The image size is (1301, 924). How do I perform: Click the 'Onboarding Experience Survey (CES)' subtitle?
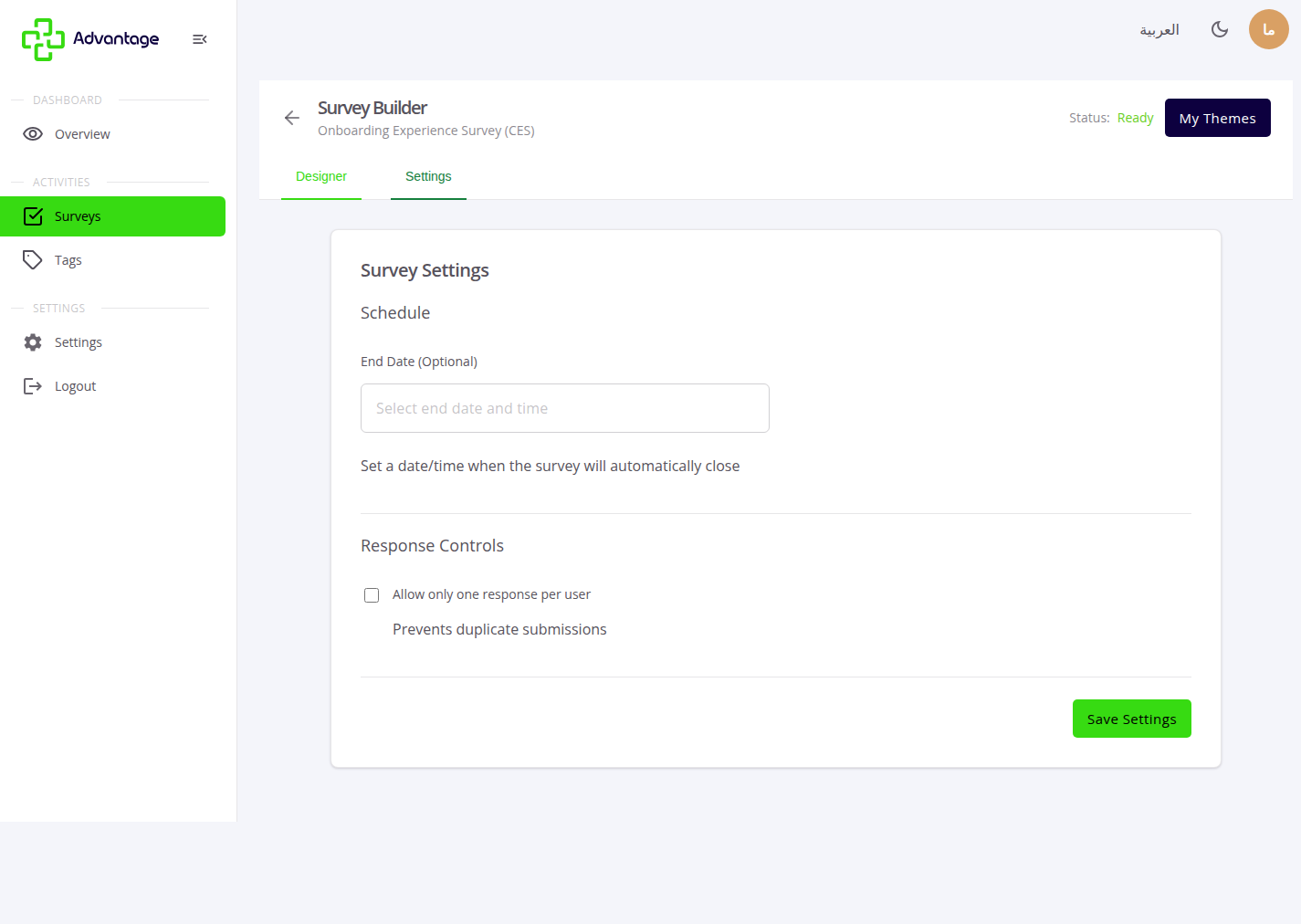click(x=426, y=131)
